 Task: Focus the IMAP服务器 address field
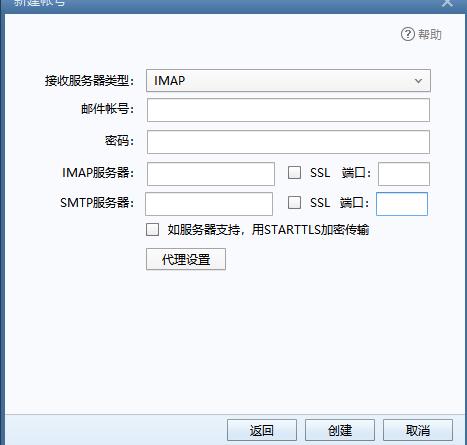coord(211,174)
